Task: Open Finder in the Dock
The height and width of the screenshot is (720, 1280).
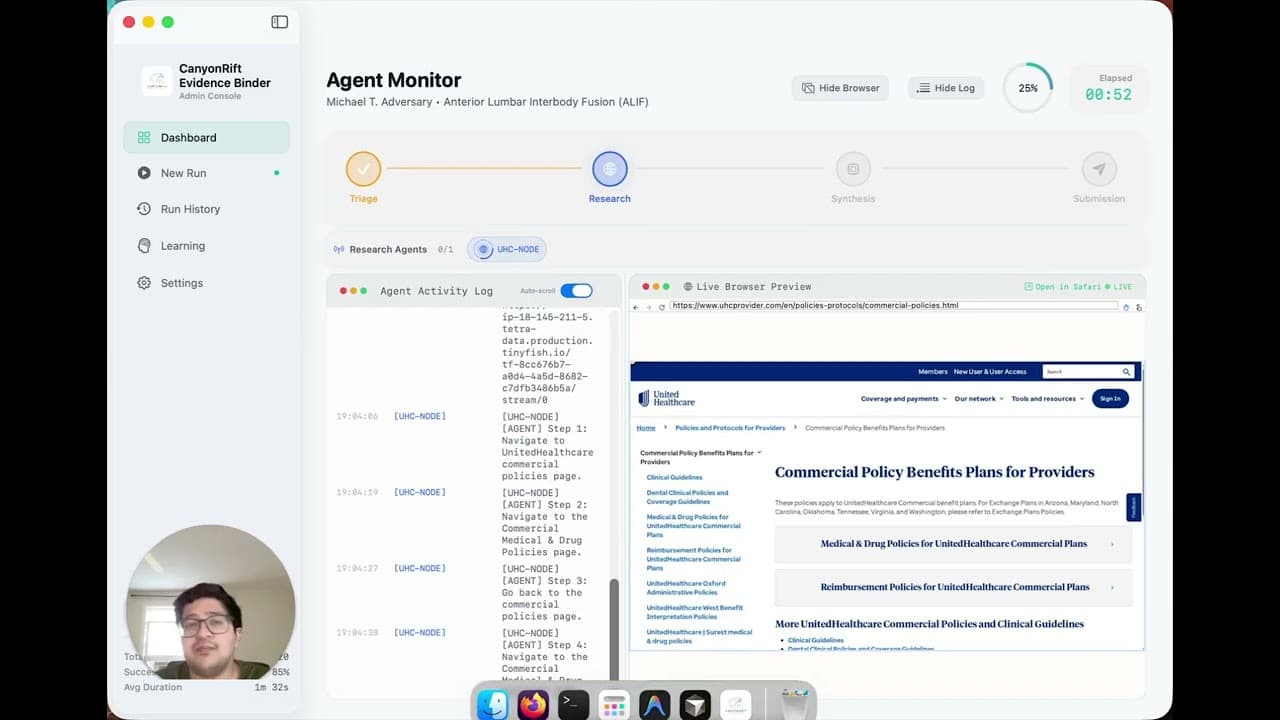Action: click(493, 704)
